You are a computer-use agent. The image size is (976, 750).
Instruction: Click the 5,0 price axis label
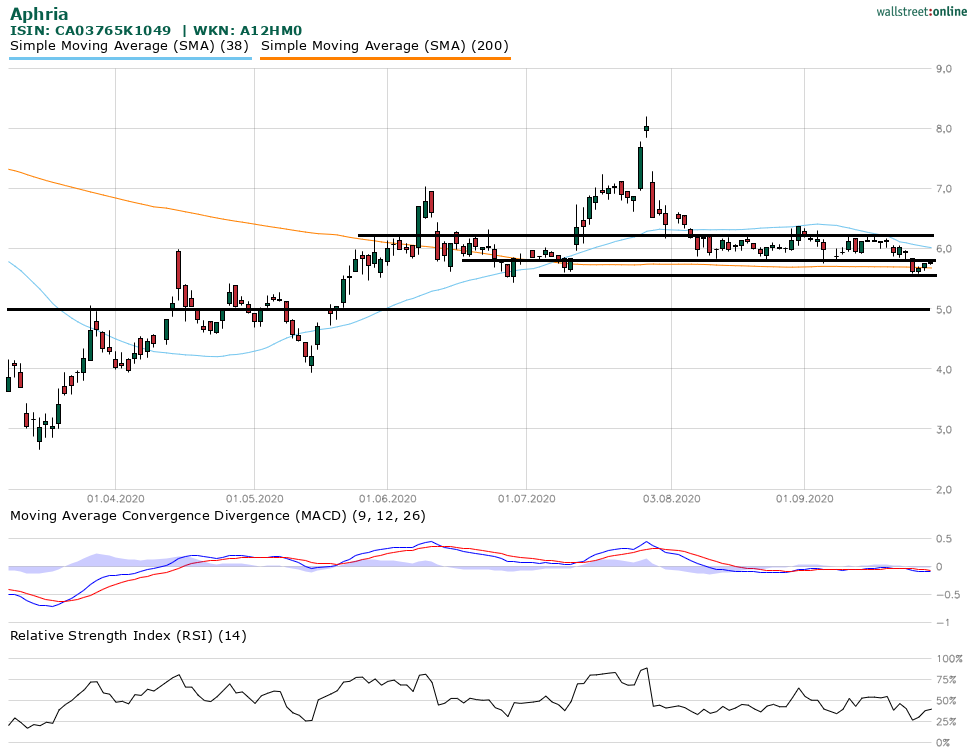point(942,310)
